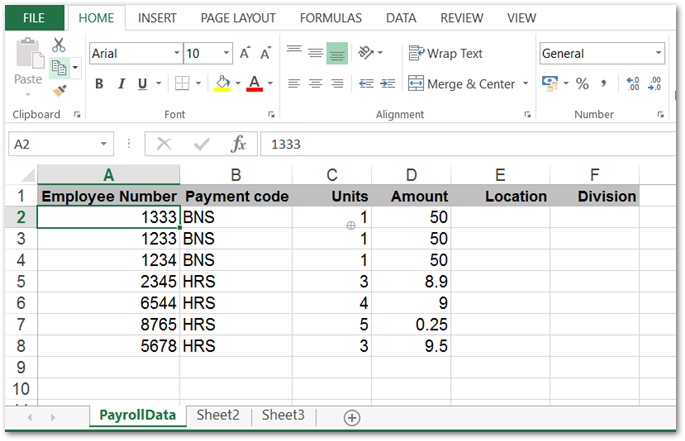Click the Insert Function fx icon
Viewport: 685px width, 441px height.
238,145
